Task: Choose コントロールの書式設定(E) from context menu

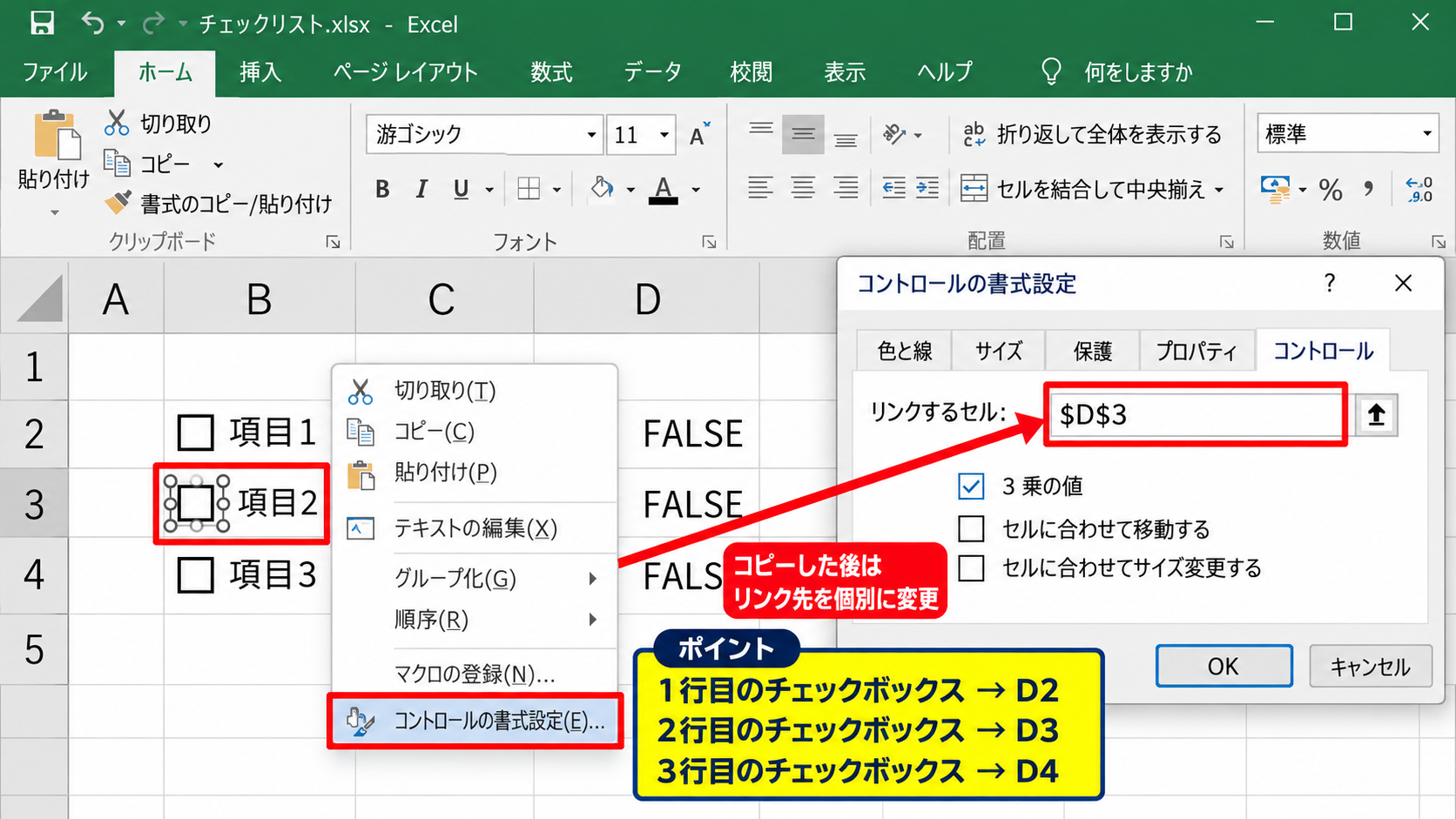Action: (x=475, y=721)
